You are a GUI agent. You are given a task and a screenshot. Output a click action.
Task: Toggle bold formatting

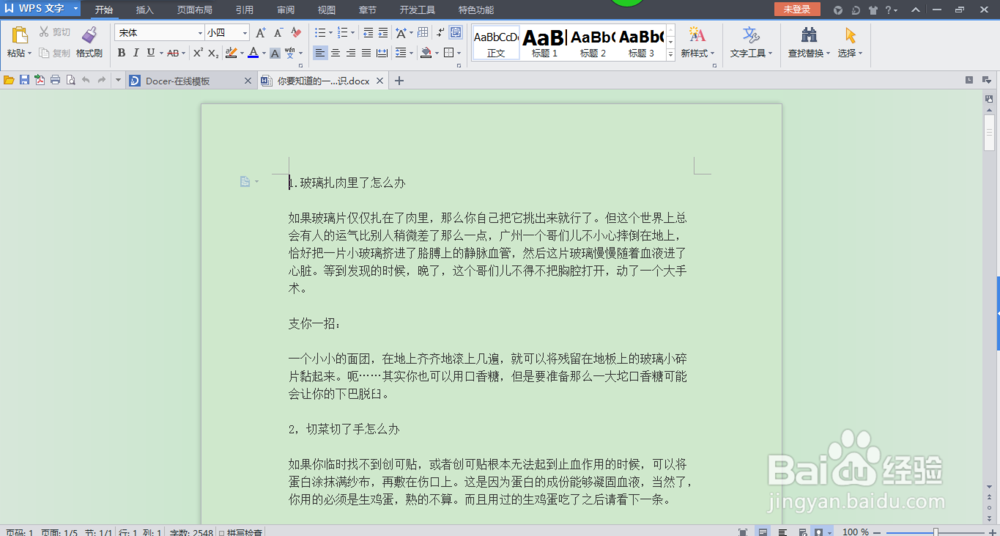point(122,53)
